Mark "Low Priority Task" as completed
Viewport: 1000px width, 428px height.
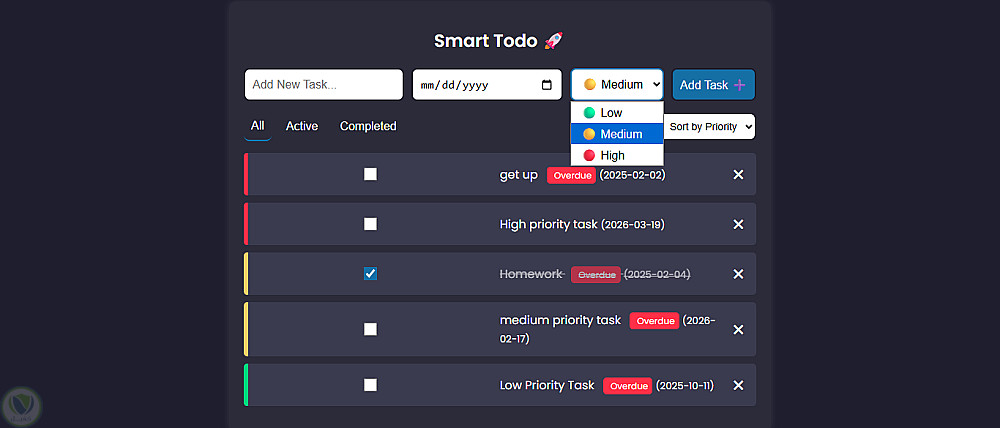tap(370, 384)
